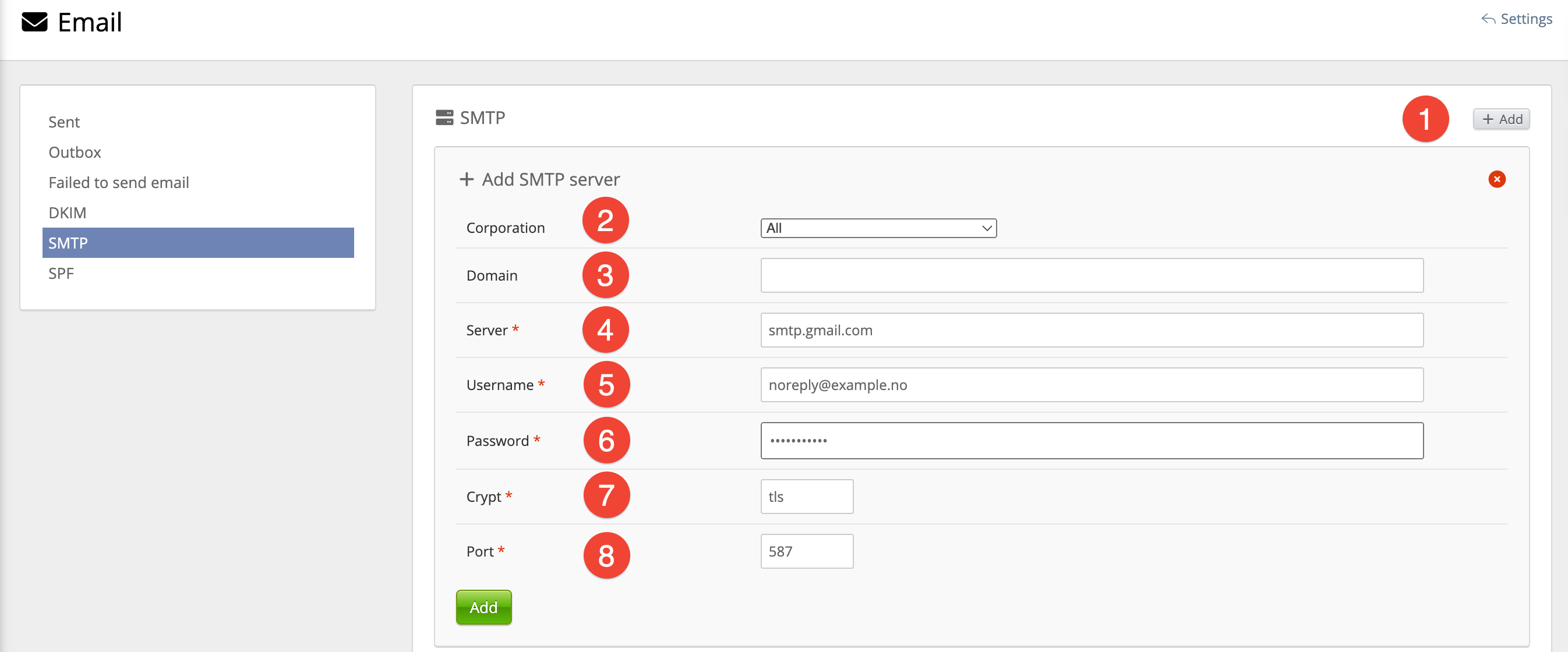The height and width of the screenshot is (652, 1568).
Task: Click the Email page title
Action: click(90, 23)
